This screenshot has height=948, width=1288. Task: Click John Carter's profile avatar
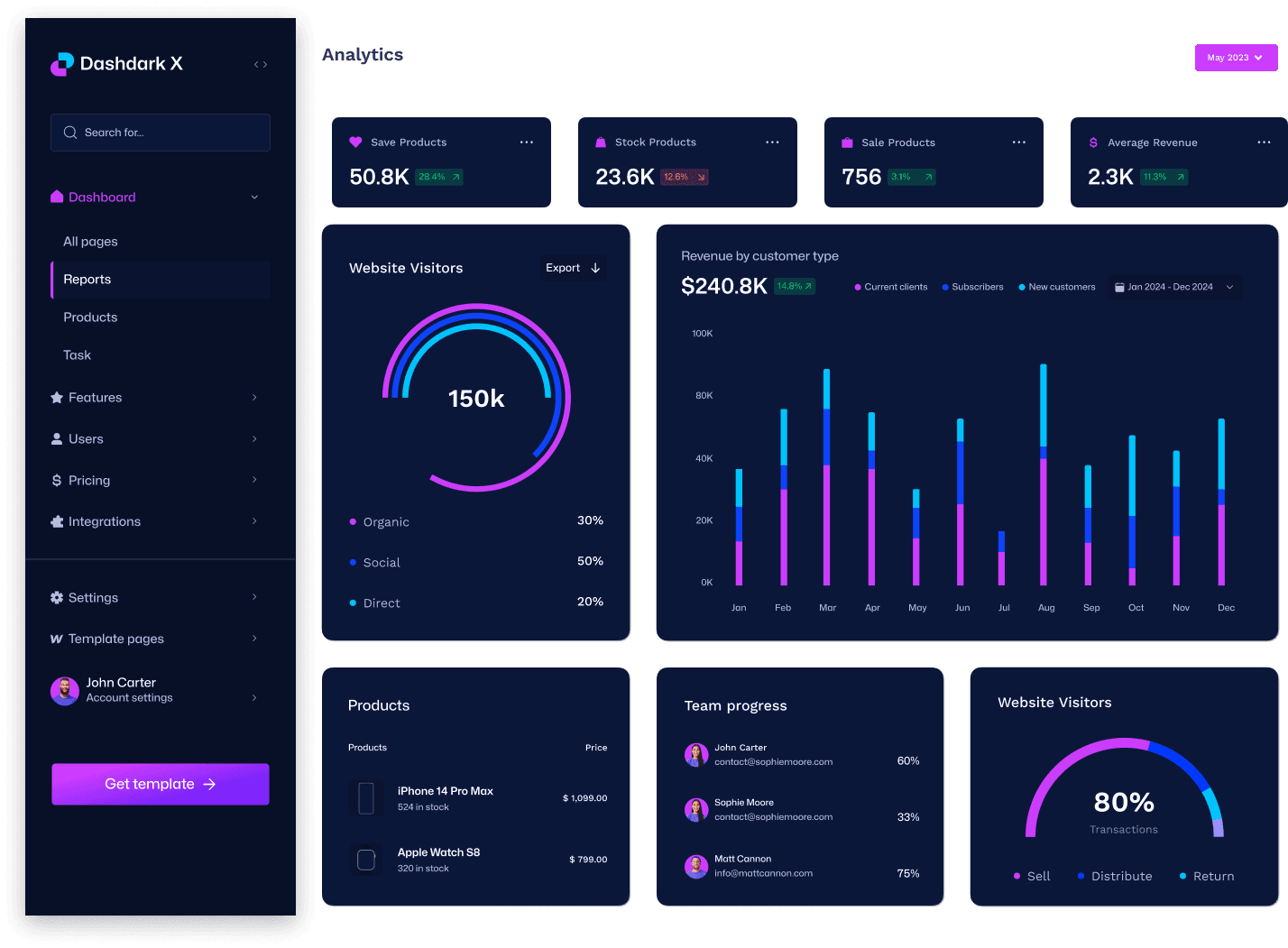(x=64, y=691)
